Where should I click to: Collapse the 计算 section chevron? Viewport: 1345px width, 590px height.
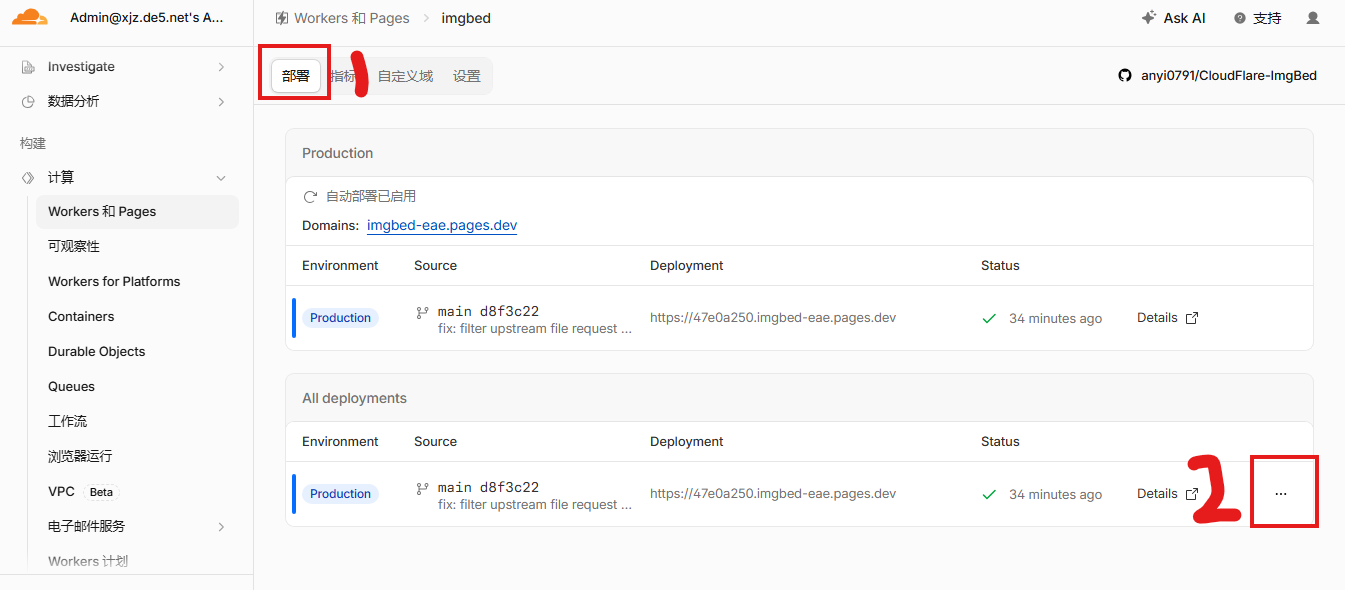coord(221,178)
